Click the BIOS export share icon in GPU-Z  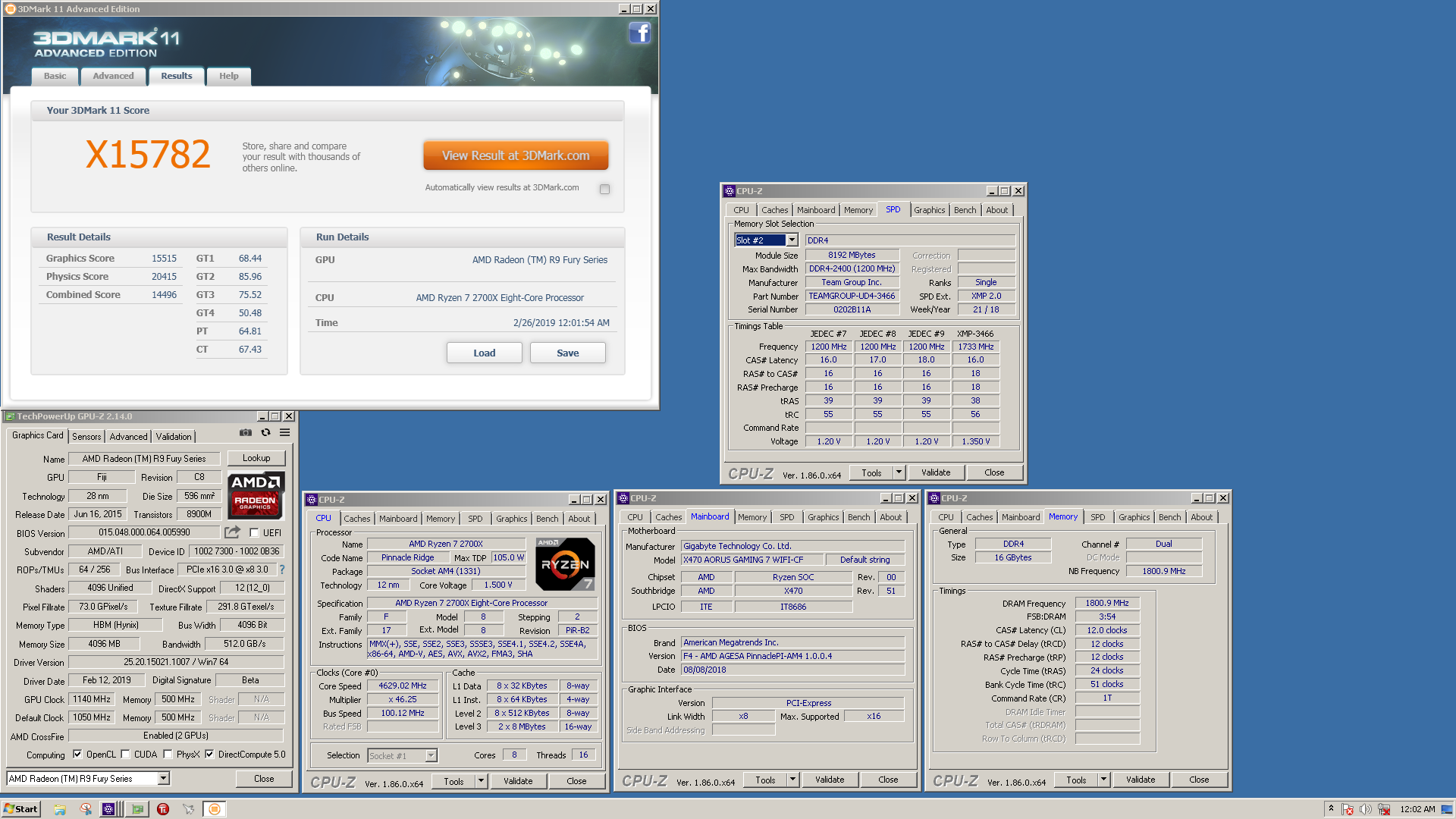233,532
